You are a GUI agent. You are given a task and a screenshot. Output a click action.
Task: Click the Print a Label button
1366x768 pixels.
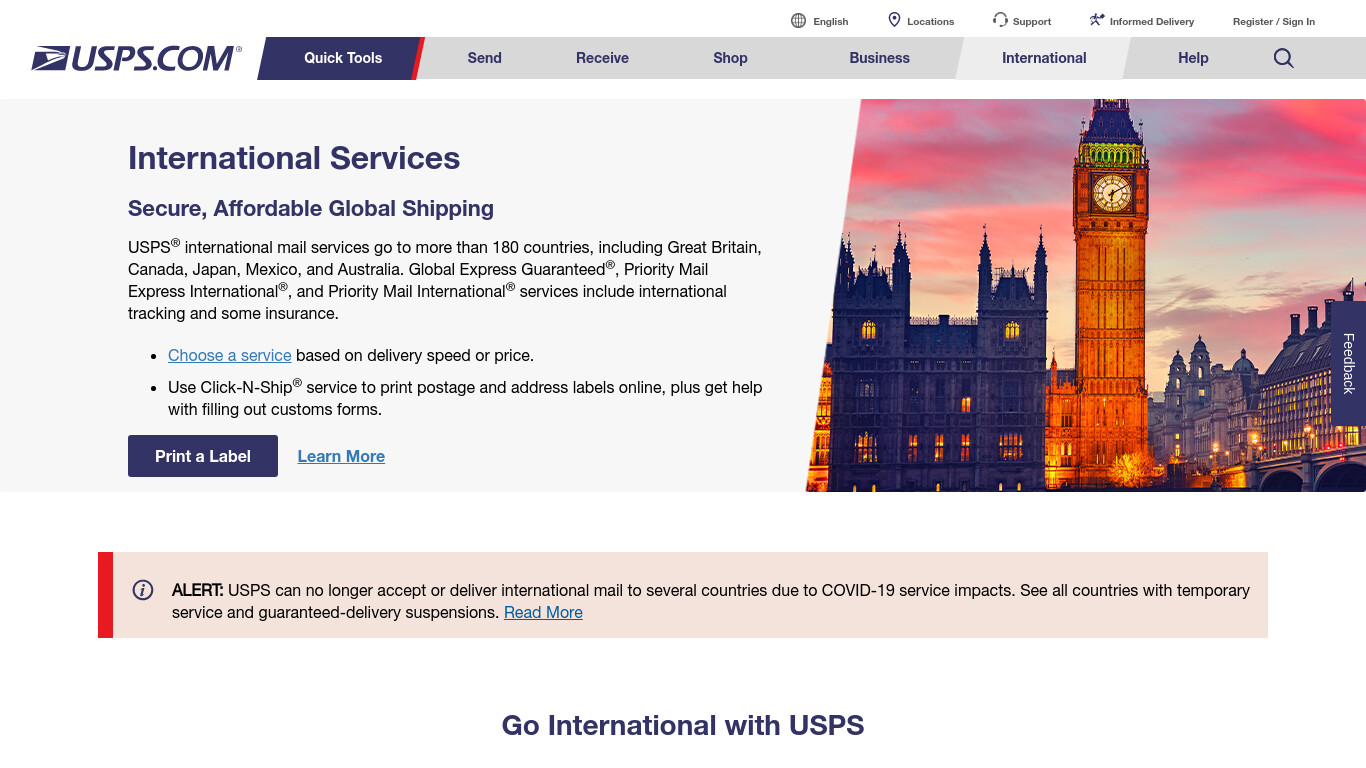coord(203,456)
